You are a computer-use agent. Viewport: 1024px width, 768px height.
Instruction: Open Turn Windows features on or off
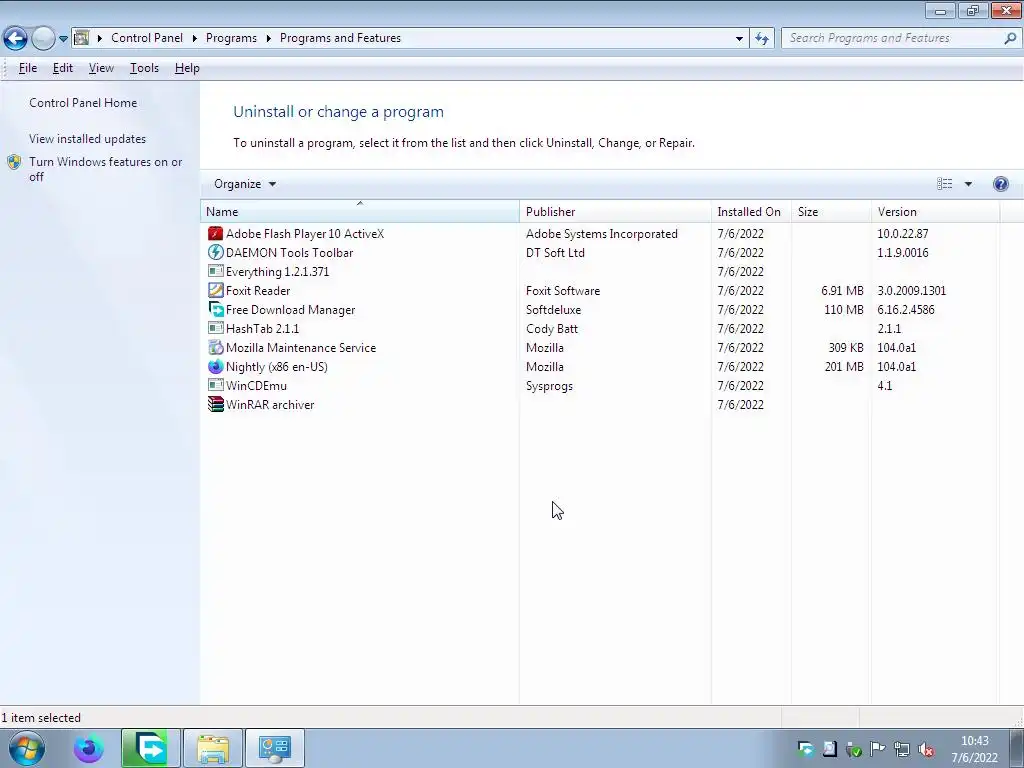click(x=106, y=169)
